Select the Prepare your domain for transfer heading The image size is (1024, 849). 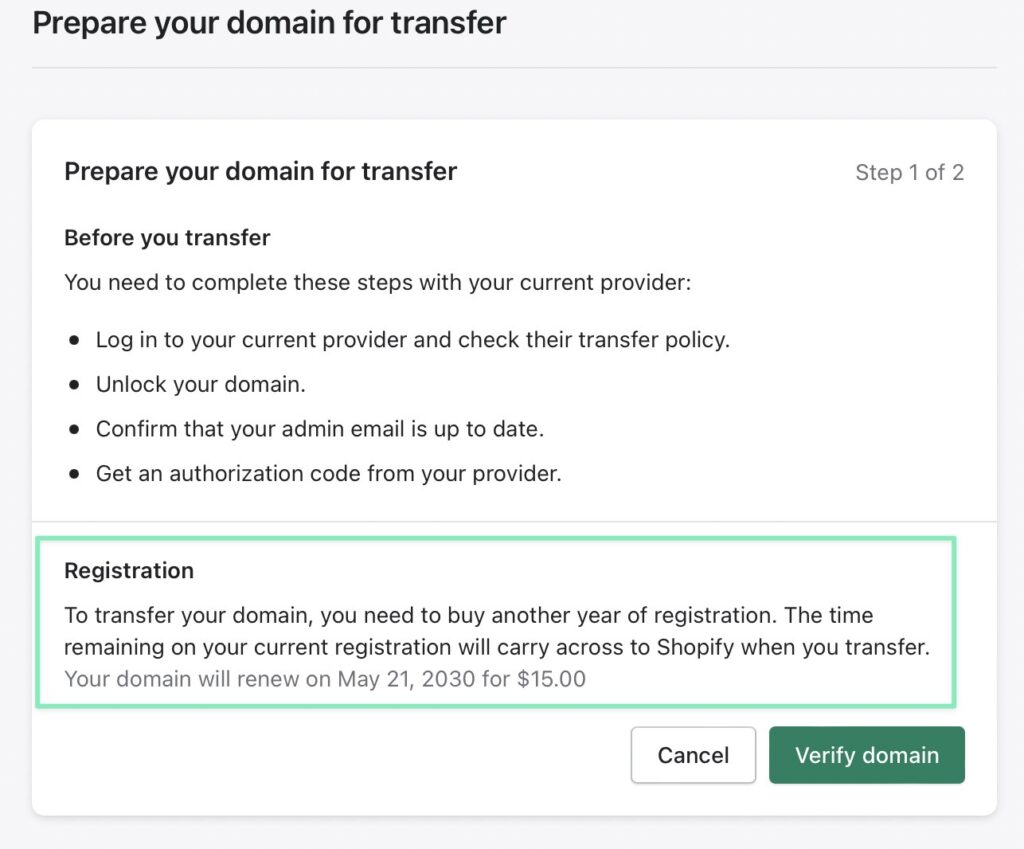259,171
